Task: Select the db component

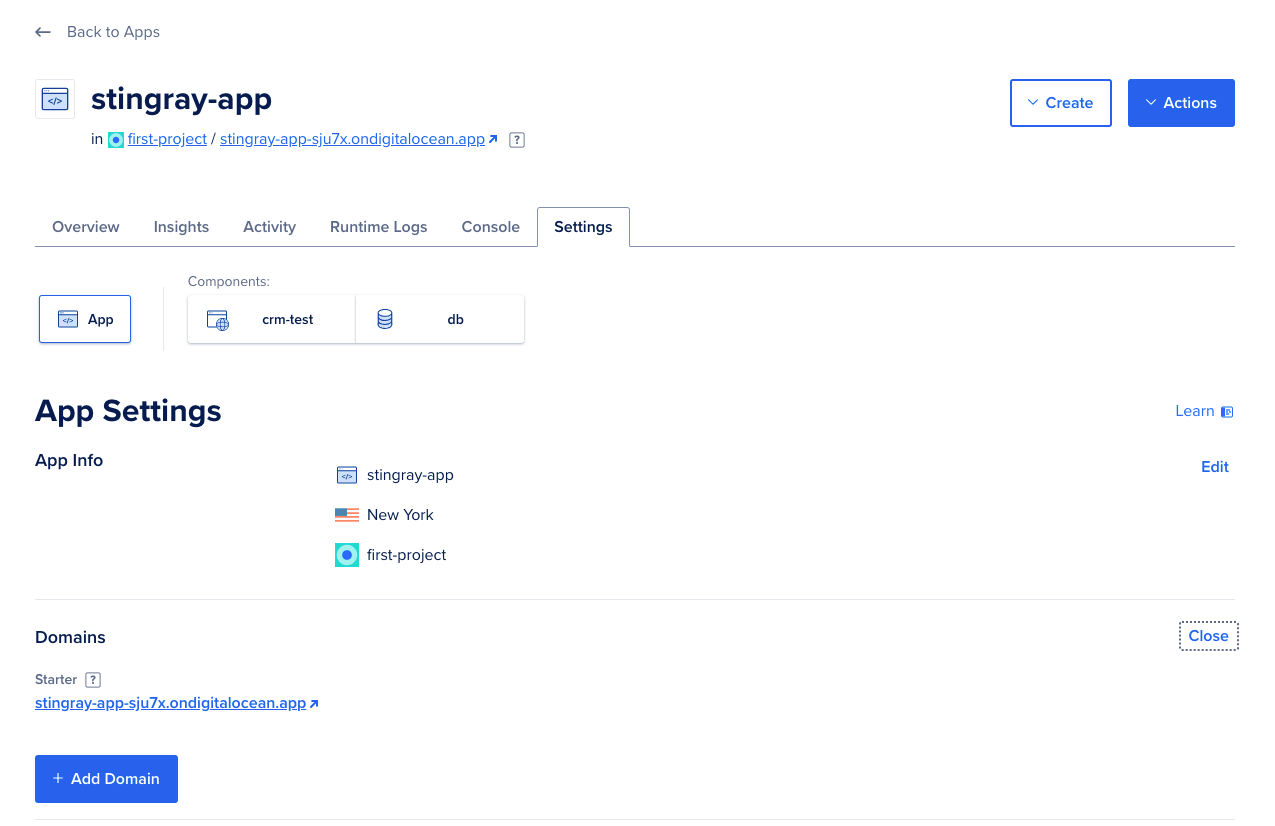Action: pyautogui.click(x=440, y=320)
